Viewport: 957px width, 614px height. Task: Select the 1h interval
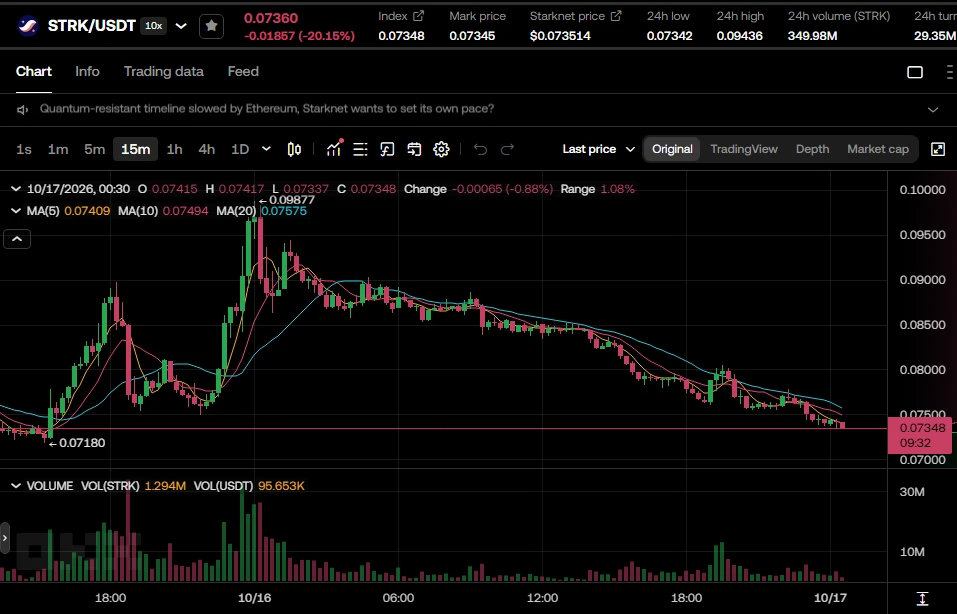[x=175, y=149]
